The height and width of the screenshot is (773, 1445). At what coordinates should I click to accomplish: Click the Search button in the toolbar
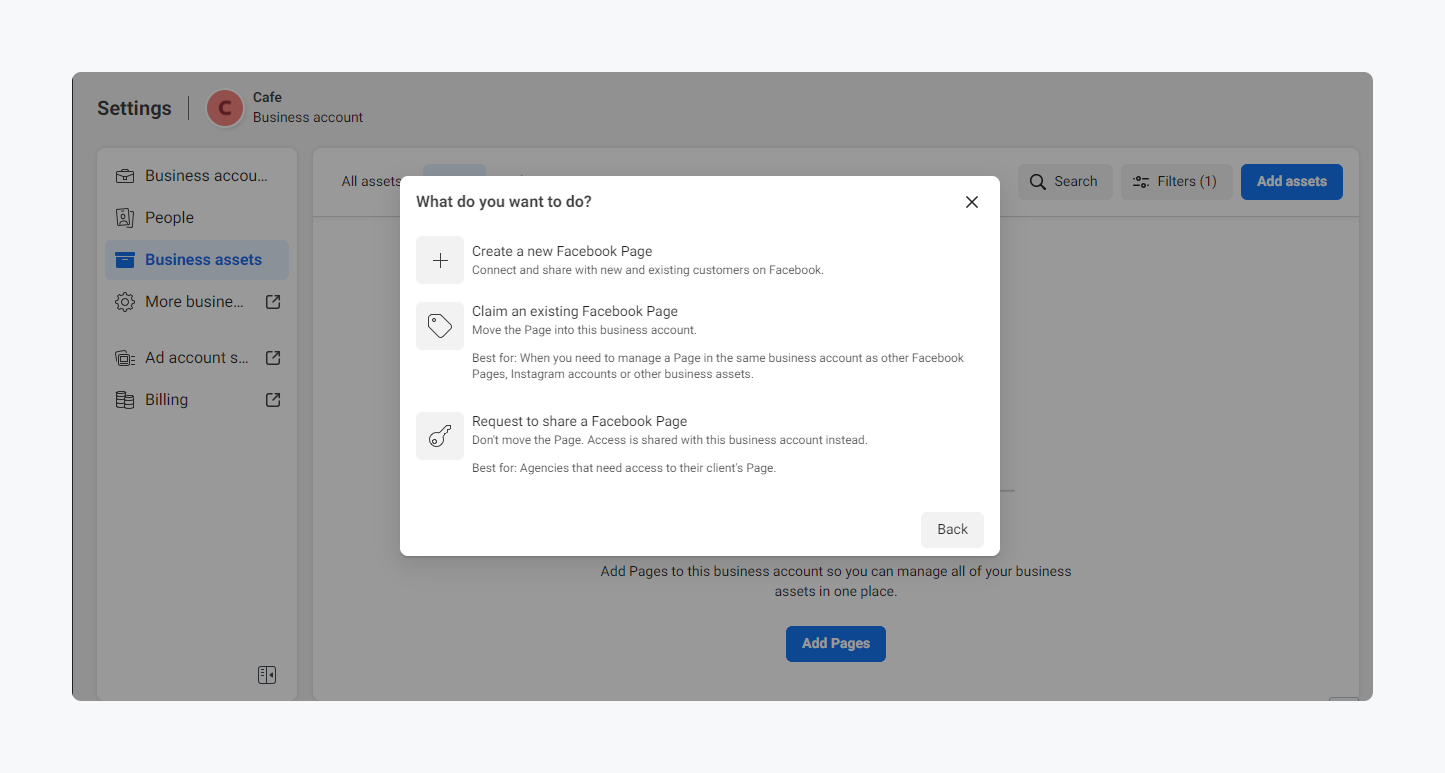pyautogui.click(x=1064, y=182)
